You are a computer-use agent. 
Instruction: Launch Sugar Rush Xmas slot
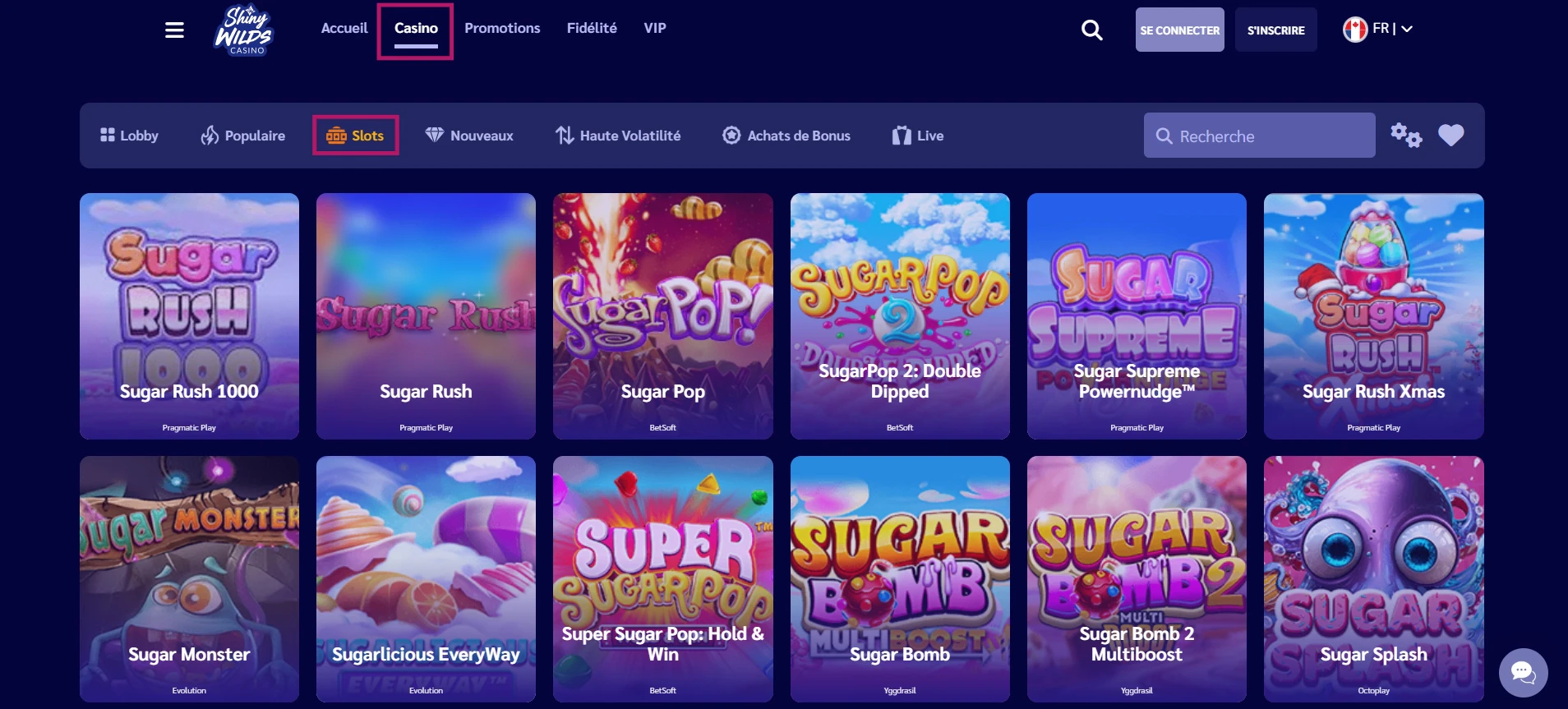click(1373, 316)
